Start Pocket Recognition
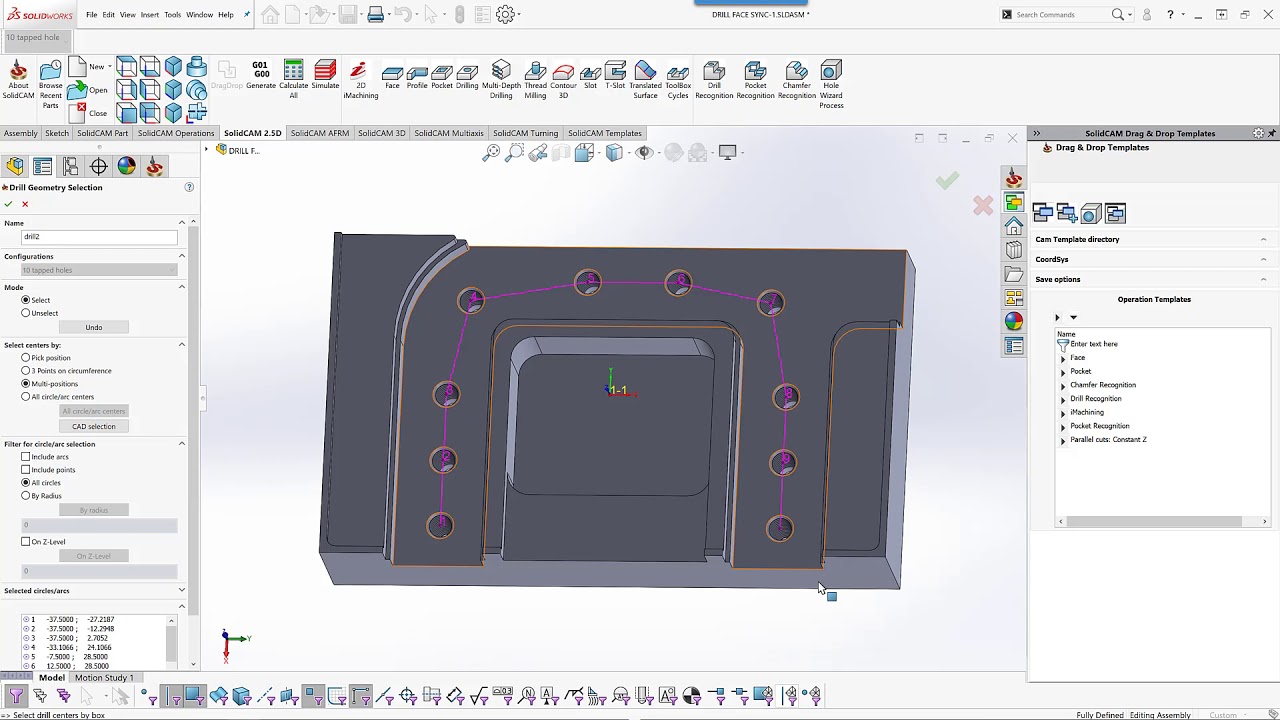 pyautogui.click(x=755, y=80)
